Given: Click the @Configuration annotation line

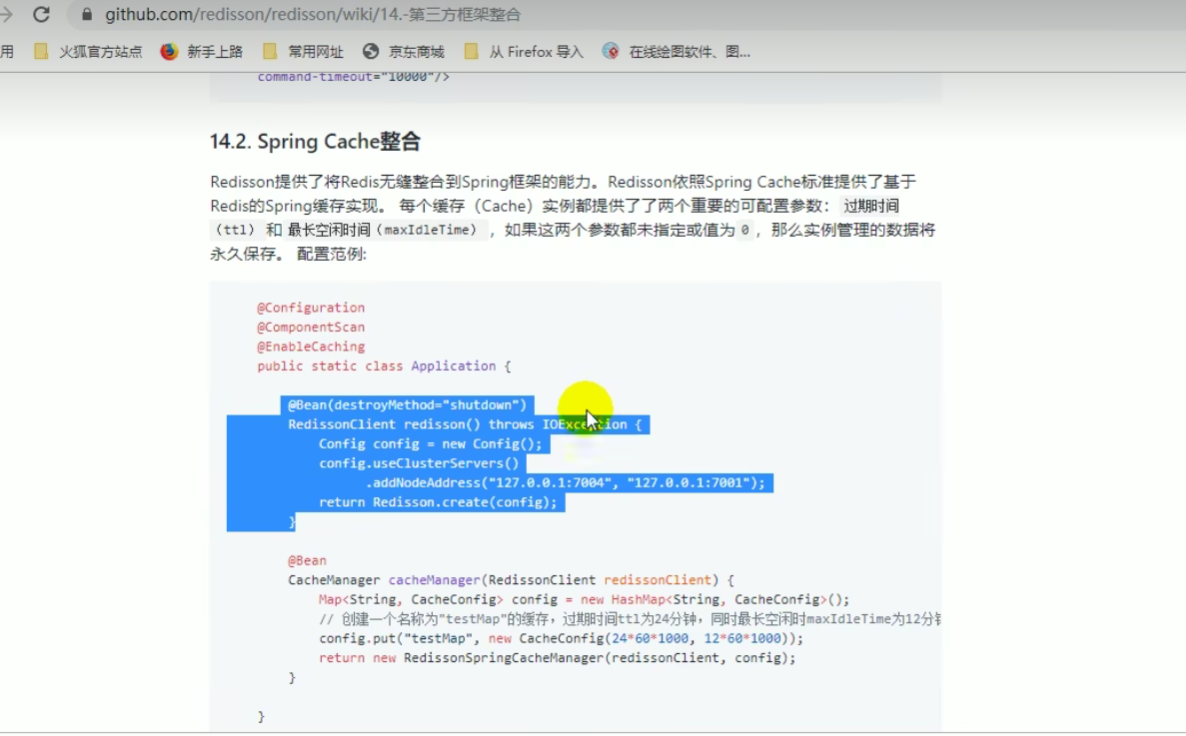Looking at the screenshot, I should point(311,308).
